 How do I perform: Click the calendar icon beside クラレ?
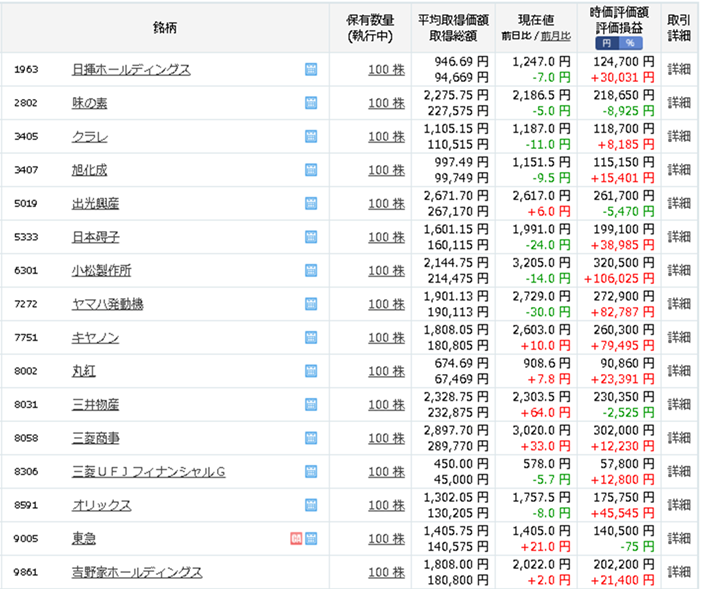click(311, 136)
